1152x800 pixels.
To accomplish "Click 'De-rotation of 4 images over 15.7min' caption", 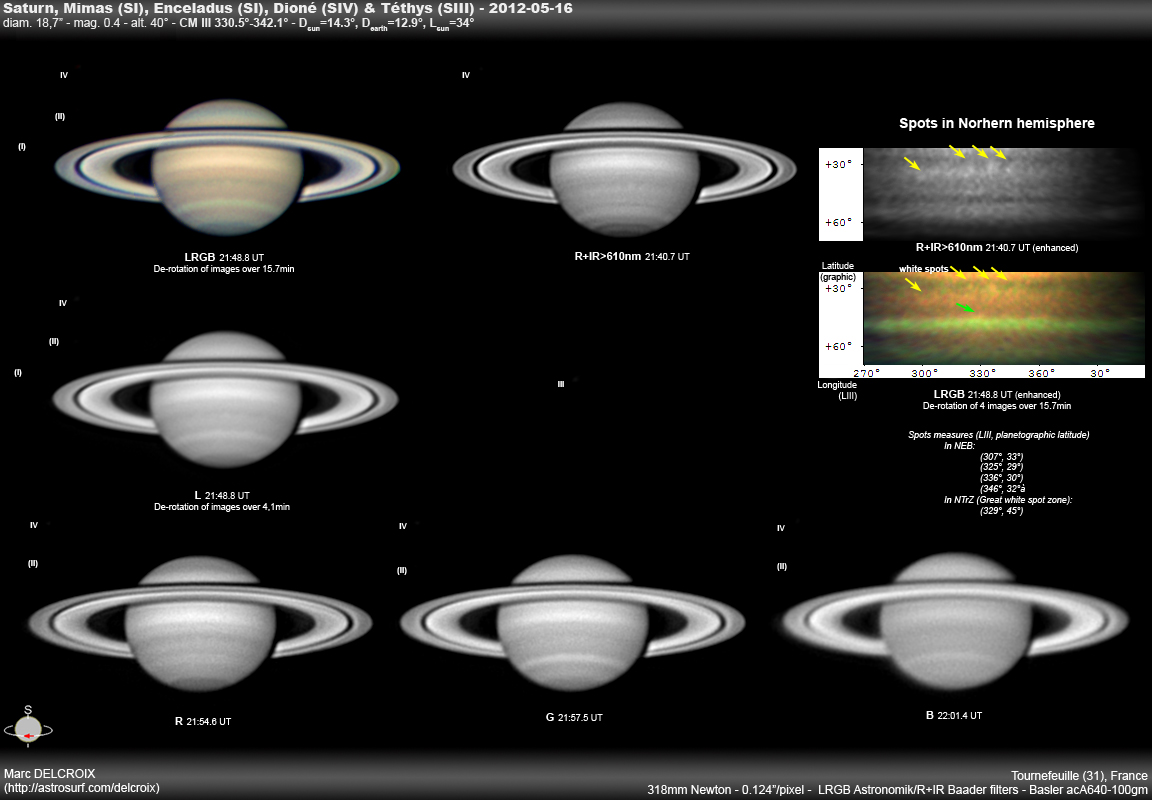I will coord(997,406).
